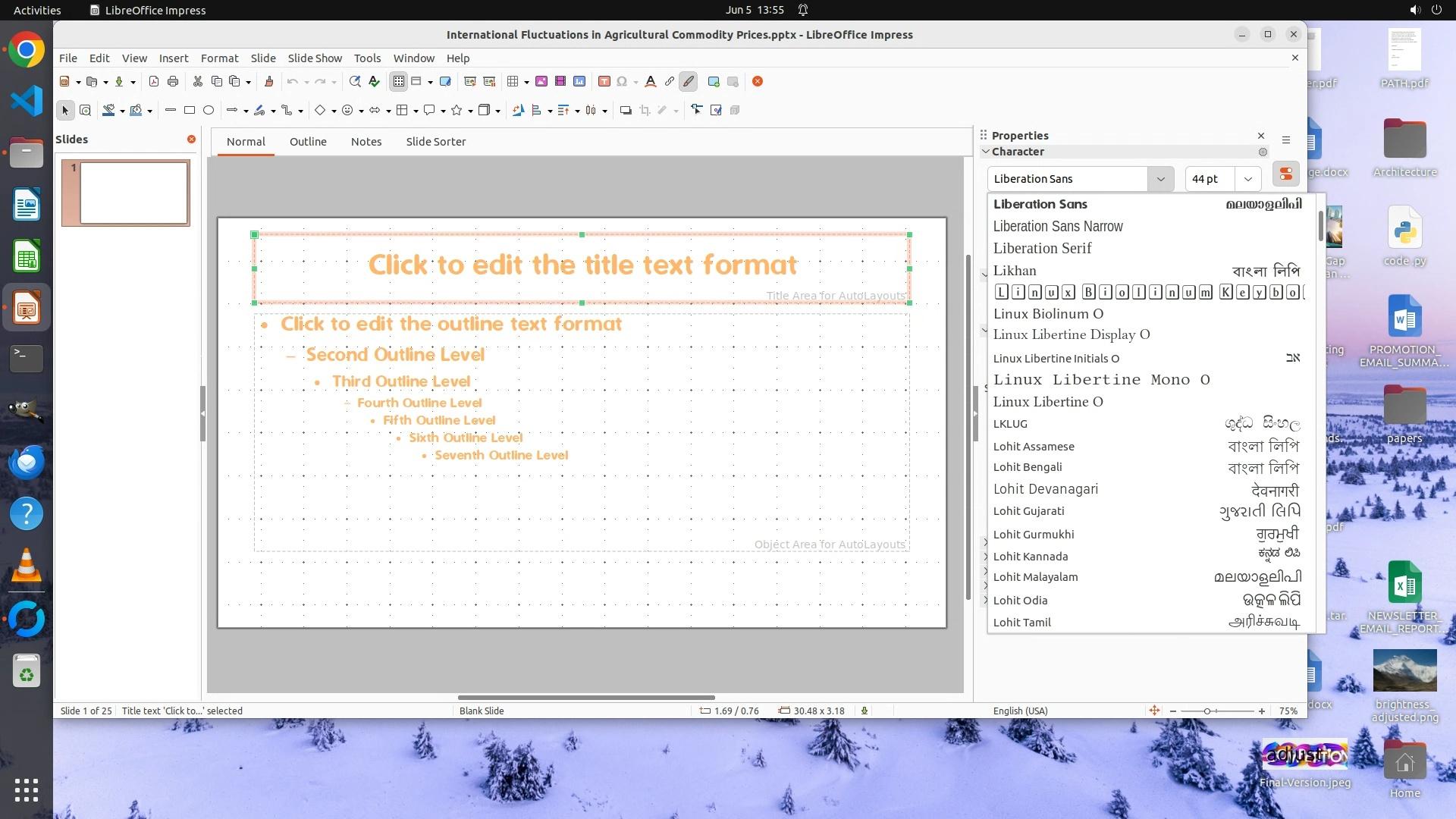Pick Lohit Devanagari from font list
This screenshot has height=819, width=1456.
click(1046, 489)
